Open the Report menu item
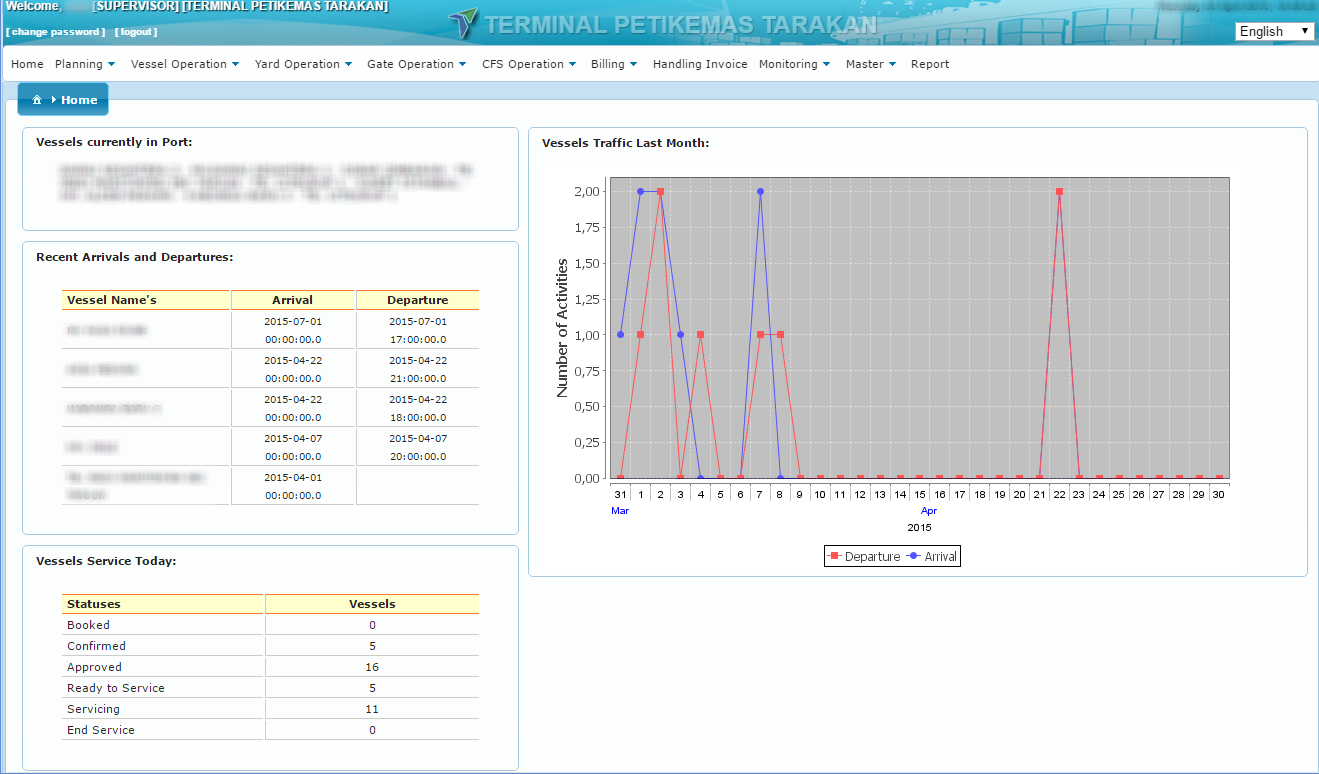Viewport: 1319px width, 774px height. 930,64
